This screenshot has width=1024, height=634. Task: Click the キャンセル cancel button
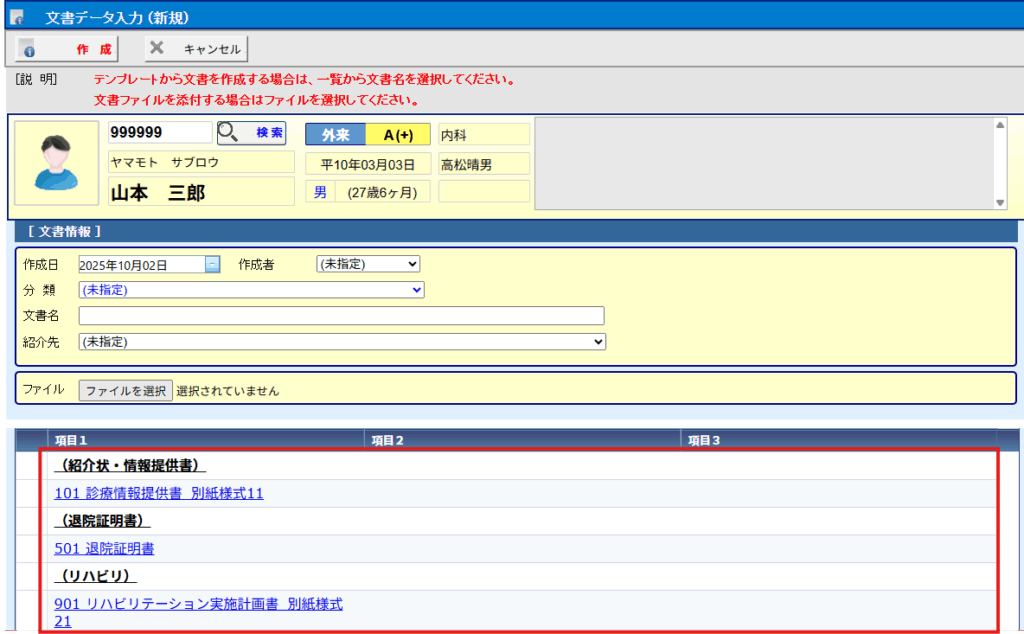coord(195,48)
